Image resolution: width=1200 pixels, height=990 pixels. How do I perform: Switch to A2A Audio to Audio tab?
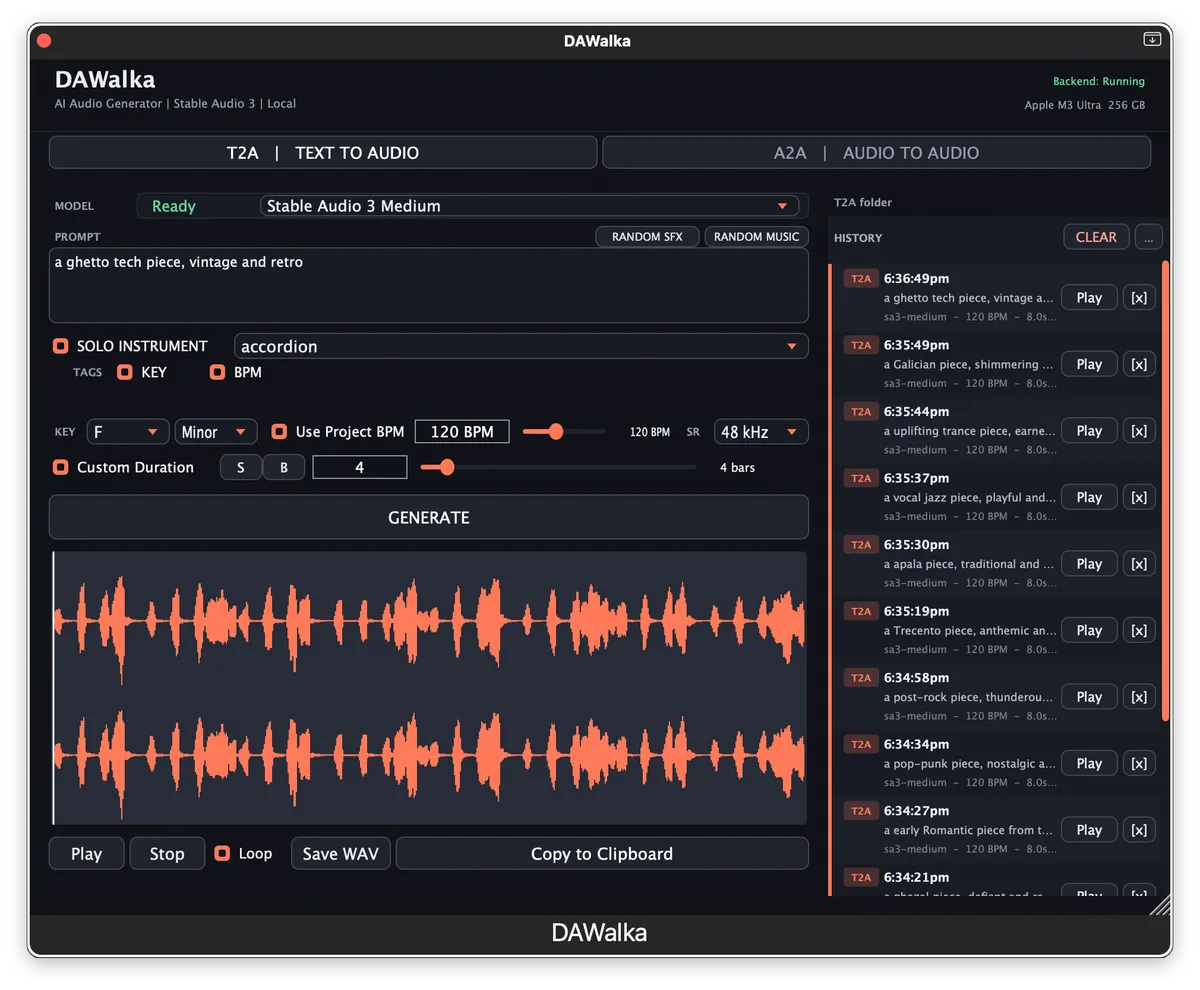coord(876,153)
